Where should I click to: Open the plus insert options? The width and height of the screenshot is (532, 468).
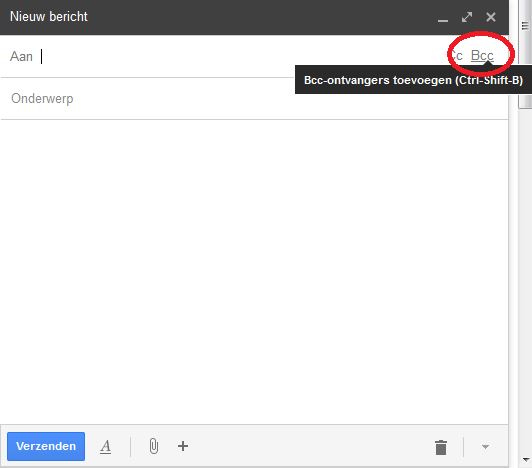click(x=183, y=446)
